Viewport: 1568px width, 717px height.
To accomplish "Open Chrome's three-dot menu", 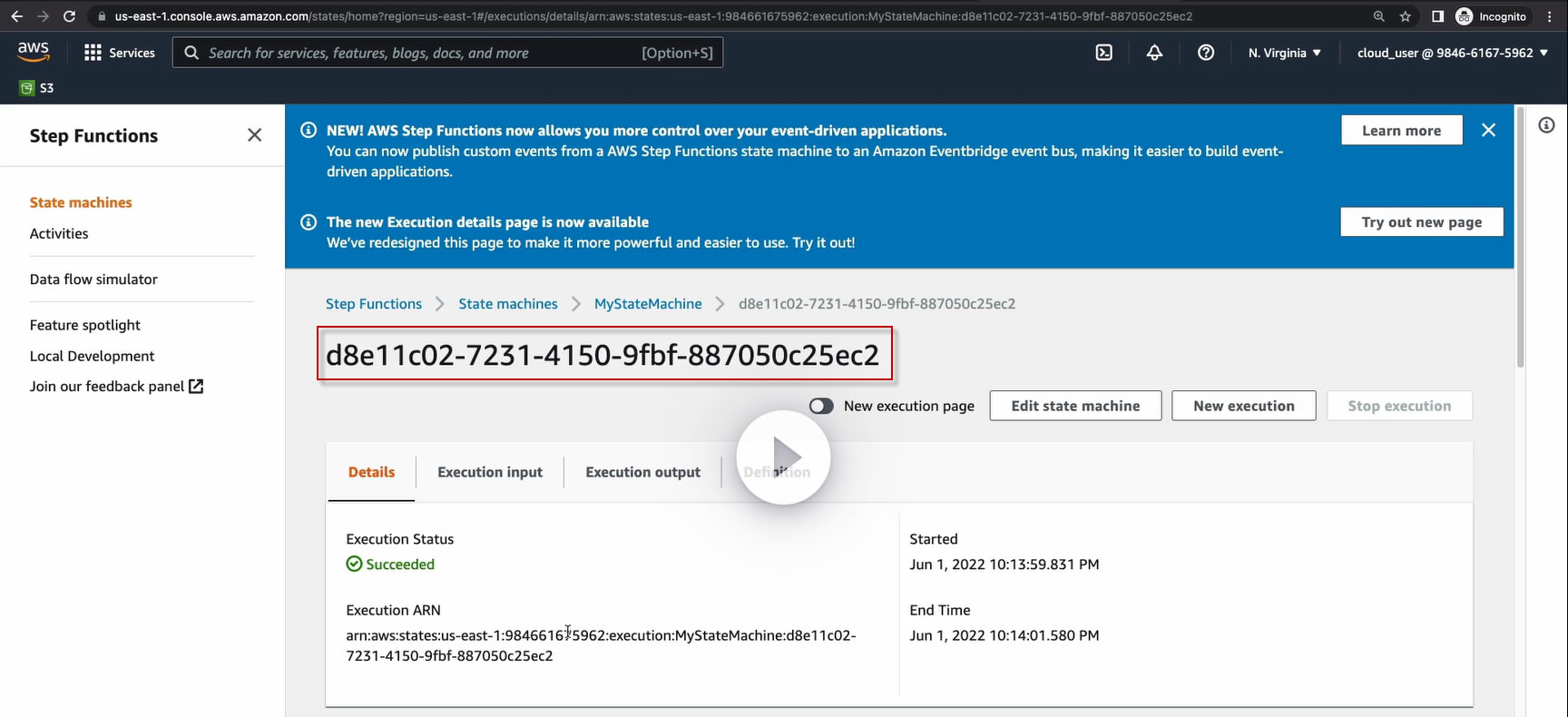I will 1550,16.
